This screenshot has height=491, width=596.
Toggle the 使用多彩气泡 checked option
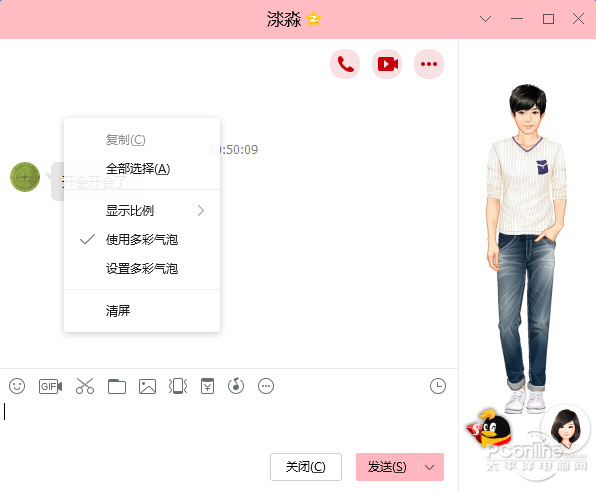pos(142,240)
